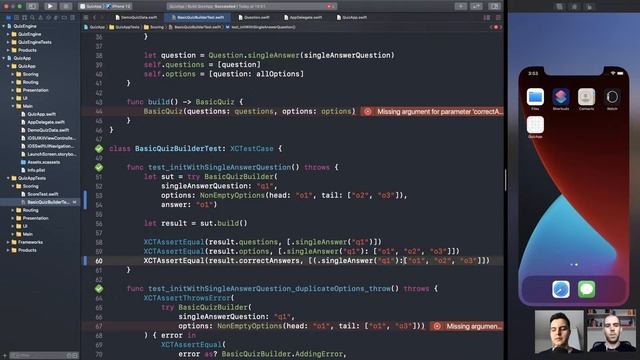Click right participant webcam thumbnail
The height and width of the screenshot is (360, 640).
click(x=611, y=331)
